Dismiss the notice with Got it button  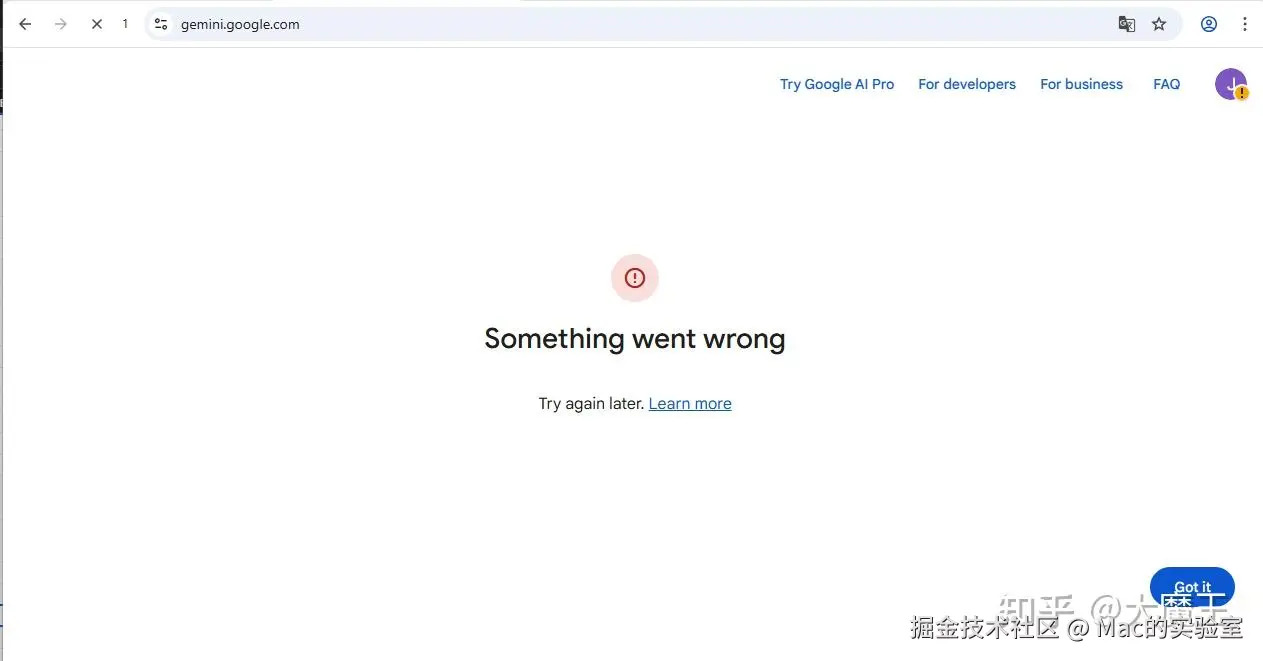click(x=1192, y=587)
